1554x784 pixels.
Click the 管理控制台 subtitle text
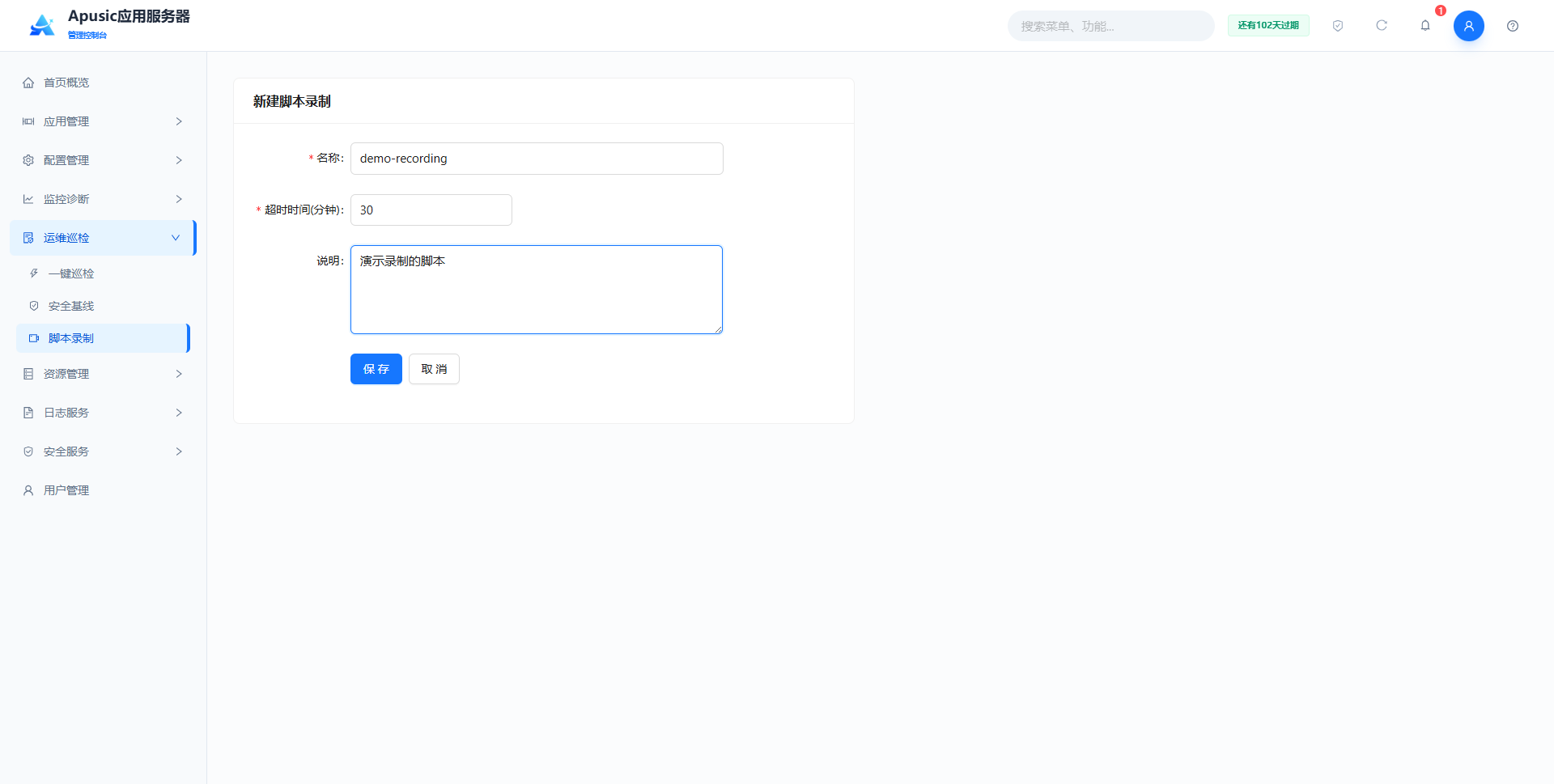87,36
